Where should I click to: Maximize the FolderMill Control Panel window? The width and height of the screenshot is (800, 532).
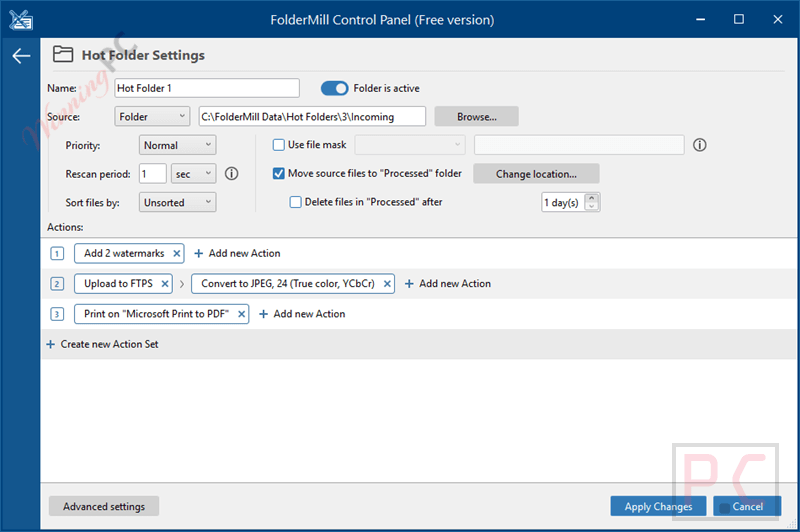(x=739, y=19)
